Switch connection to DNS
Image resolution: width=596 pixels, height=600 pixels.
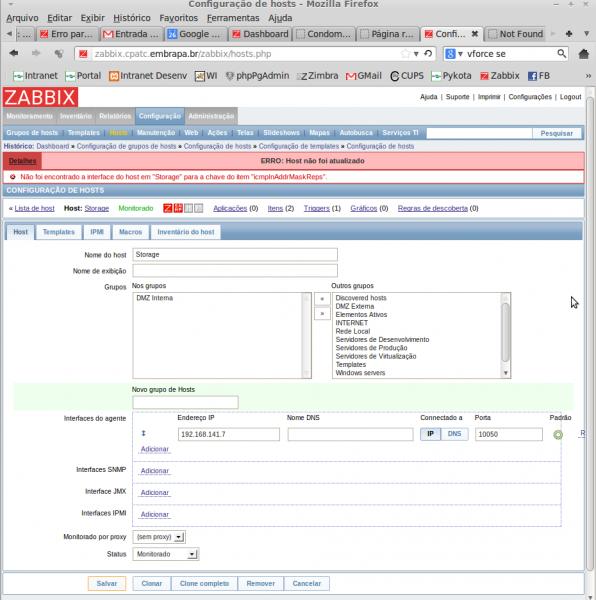coord(454,434)
